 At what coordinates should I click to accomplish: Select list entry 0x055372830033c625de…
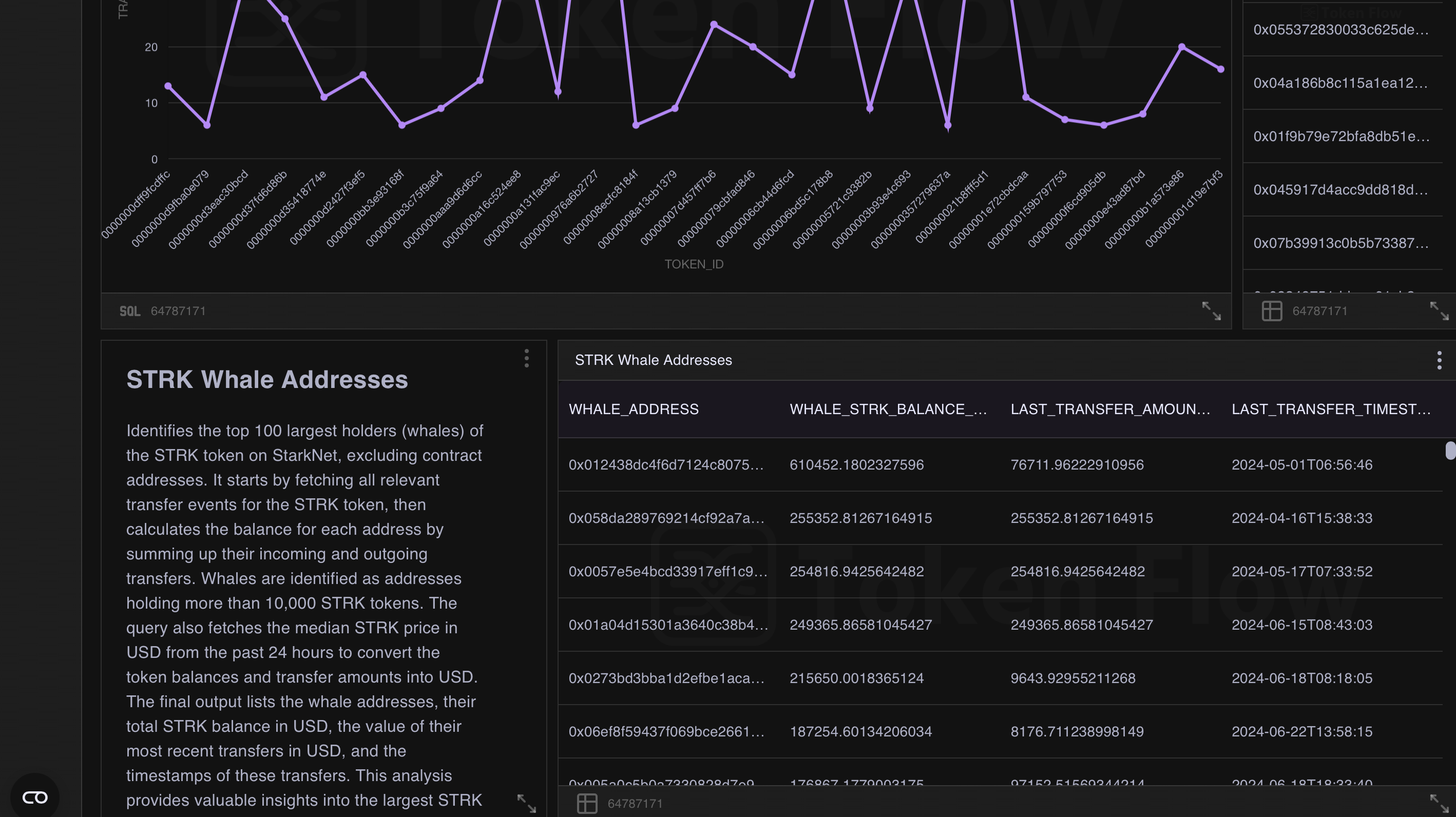(x=1340, y=29)
